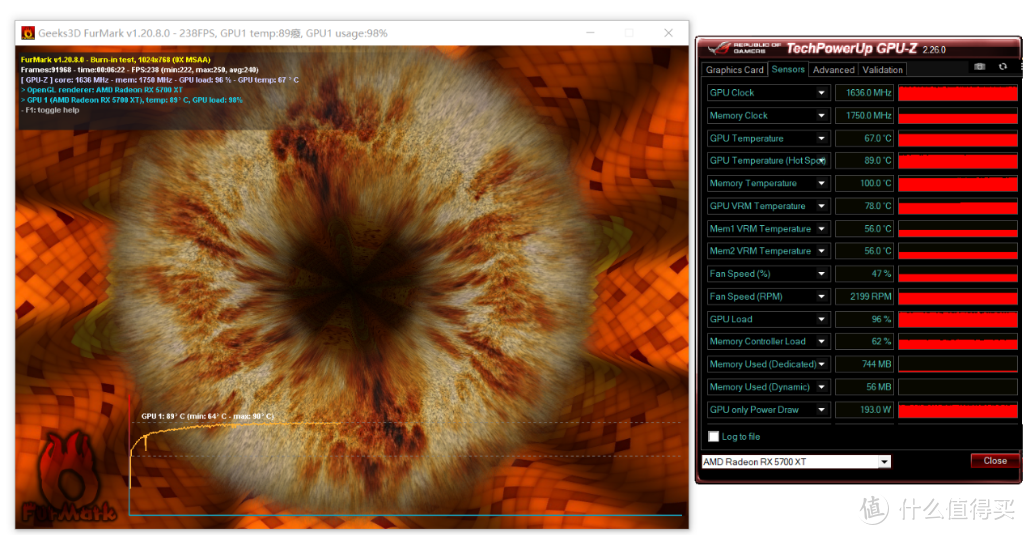Image resolution: width=1026 pixels, height=535 pixels.
Task: Open the AMD Radeon RX 5700 XT selector
Action: (x=796, y=462)
